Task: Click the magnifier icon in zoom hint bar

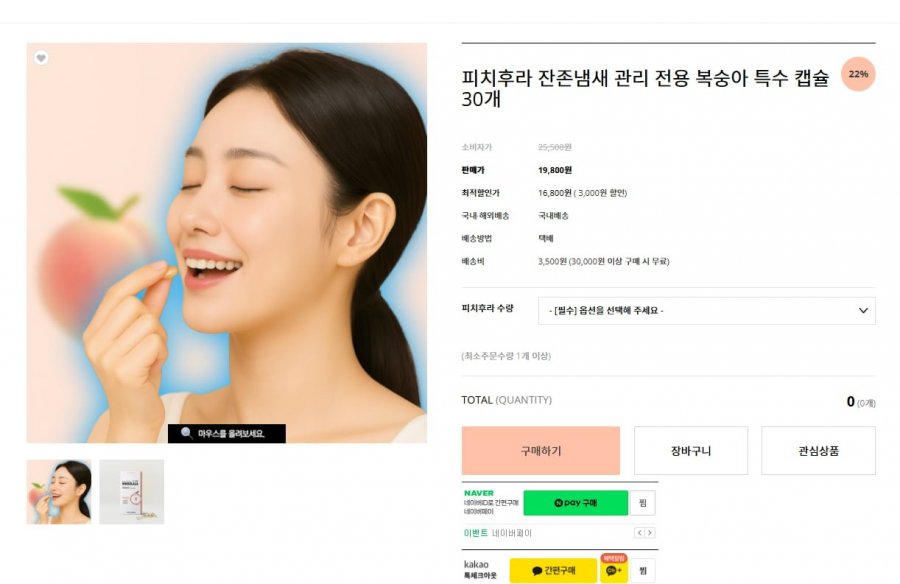Action: [x=187, y=432]
